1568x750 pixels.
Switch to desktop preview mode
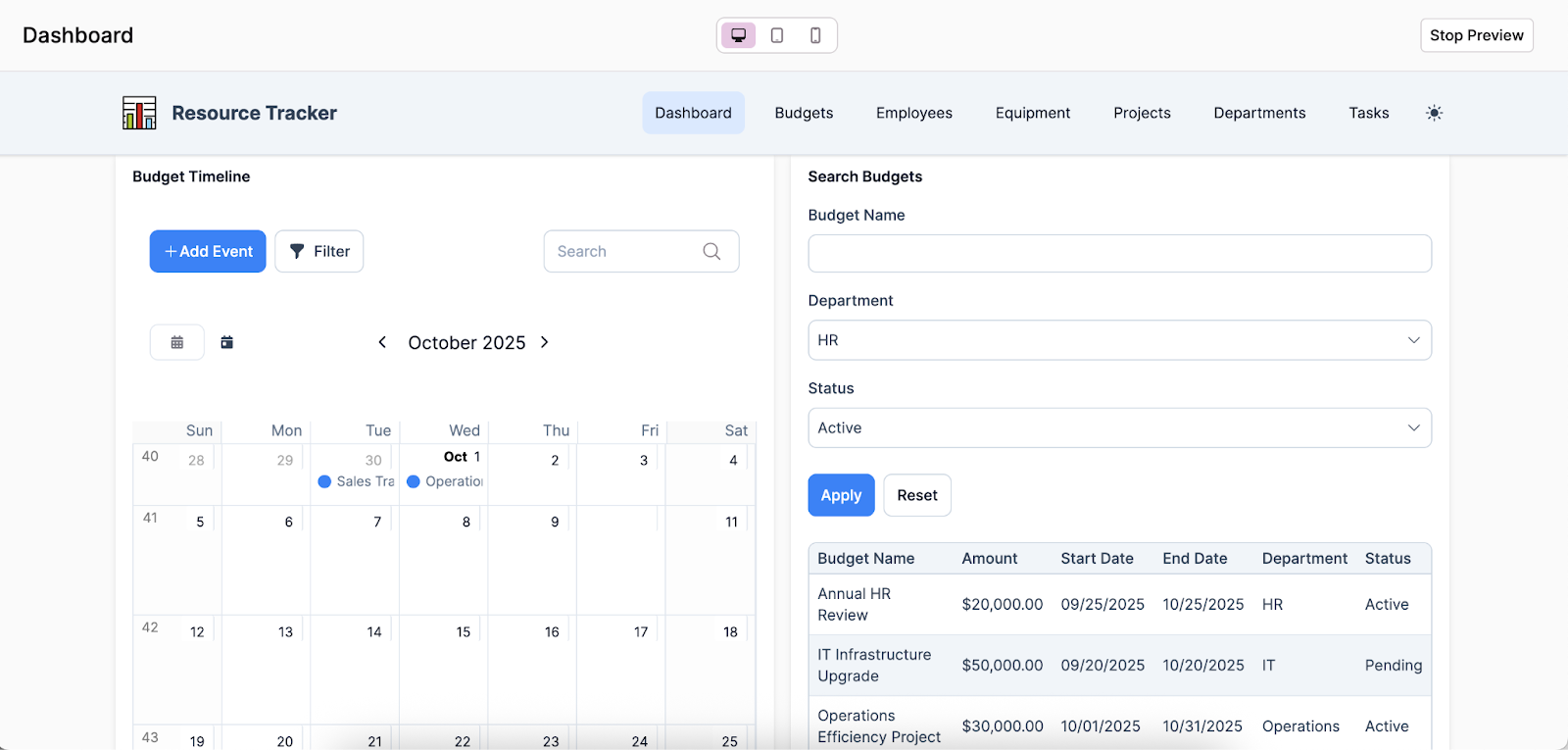pos(739,35)
